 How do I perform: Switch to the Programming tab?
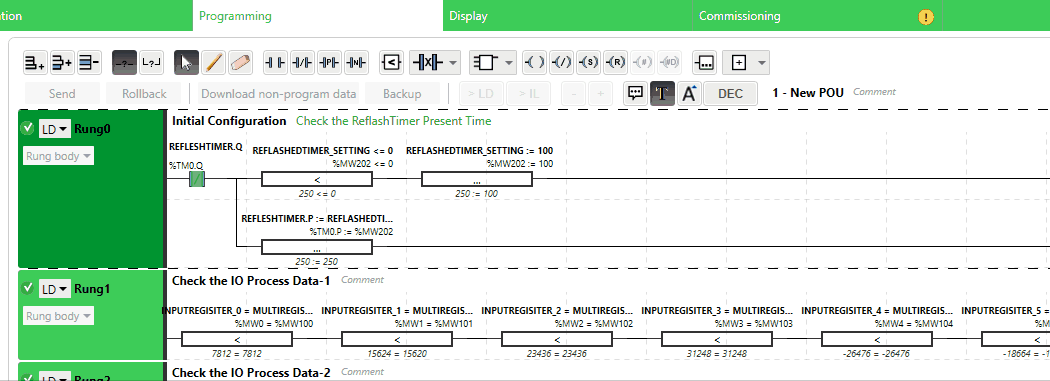[x=318, y=15]
